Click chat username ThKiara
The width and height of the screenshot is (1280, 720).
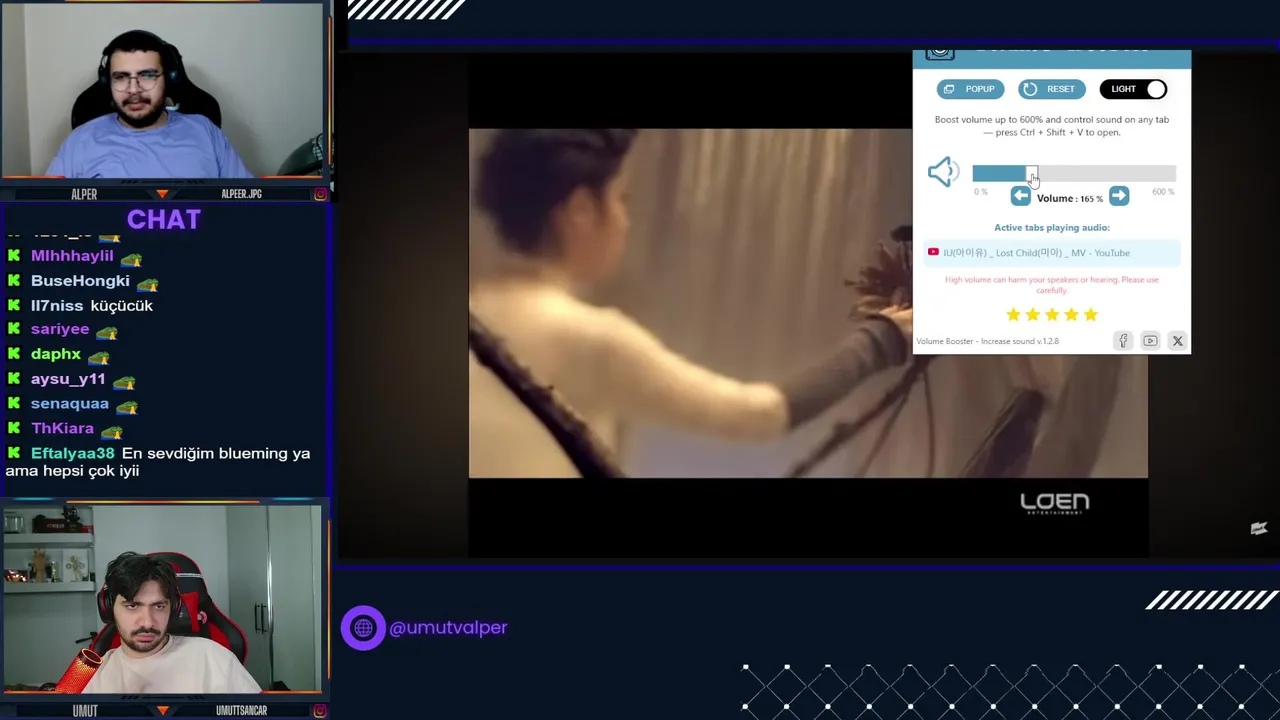[62, 428]
